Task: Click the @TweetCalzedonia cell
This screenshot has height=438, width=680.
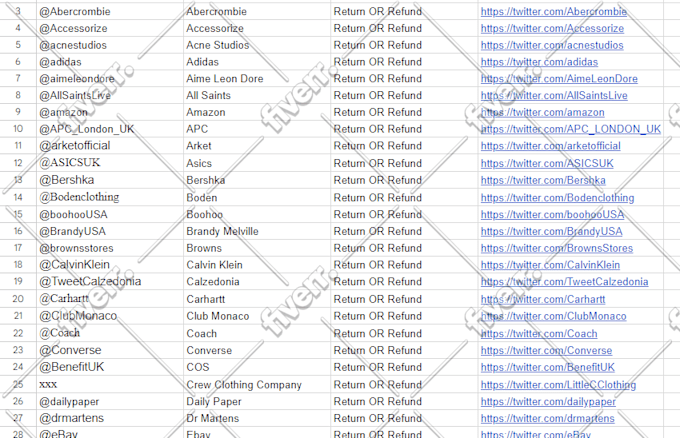Action: (110, 281)
